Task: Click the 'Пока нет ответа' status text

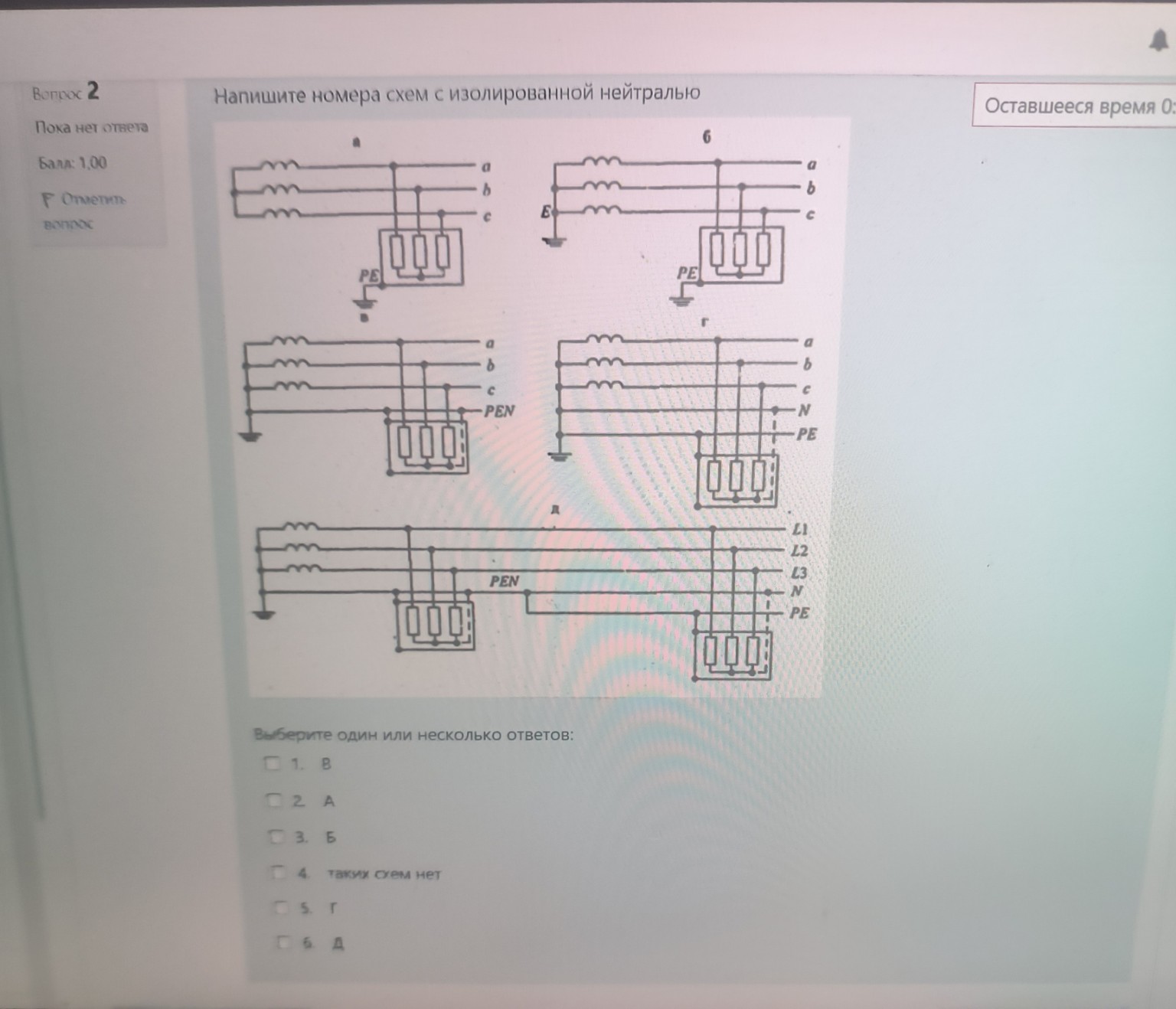Action: tap(91, 127)
